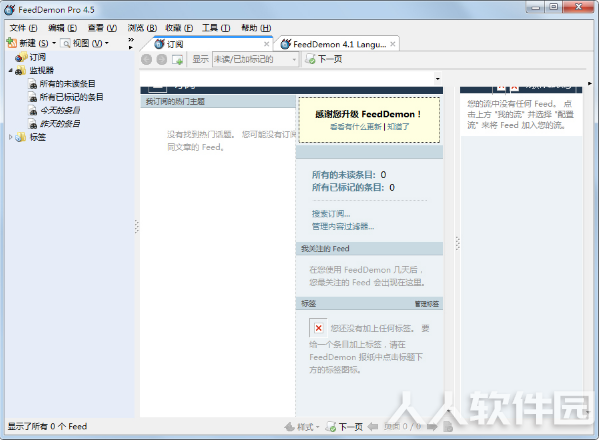
Task: Click the 我订阅的热门主题 section header
Action: (218, 102)
